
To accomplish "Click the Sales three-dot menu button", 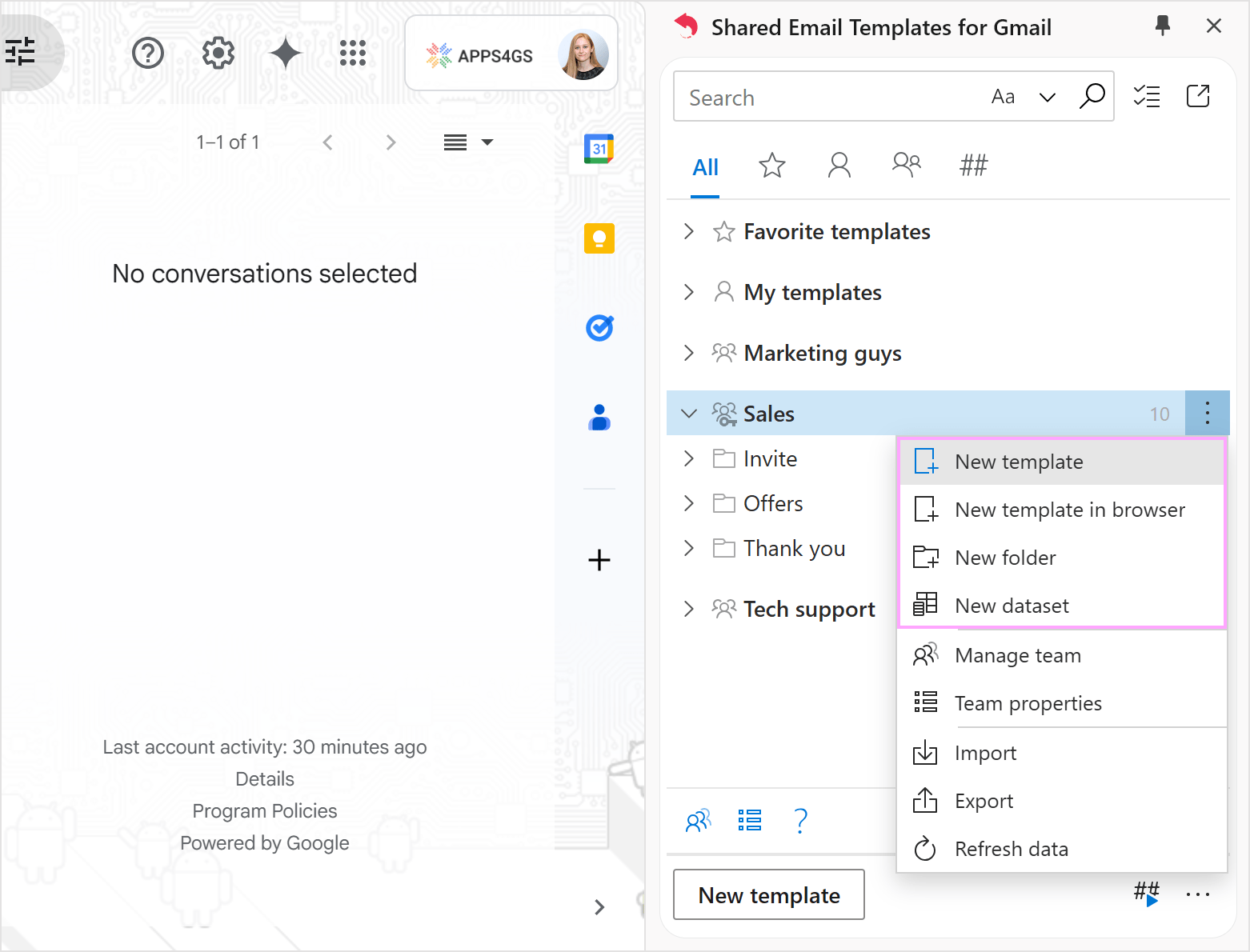I will tap(1207, 413).
